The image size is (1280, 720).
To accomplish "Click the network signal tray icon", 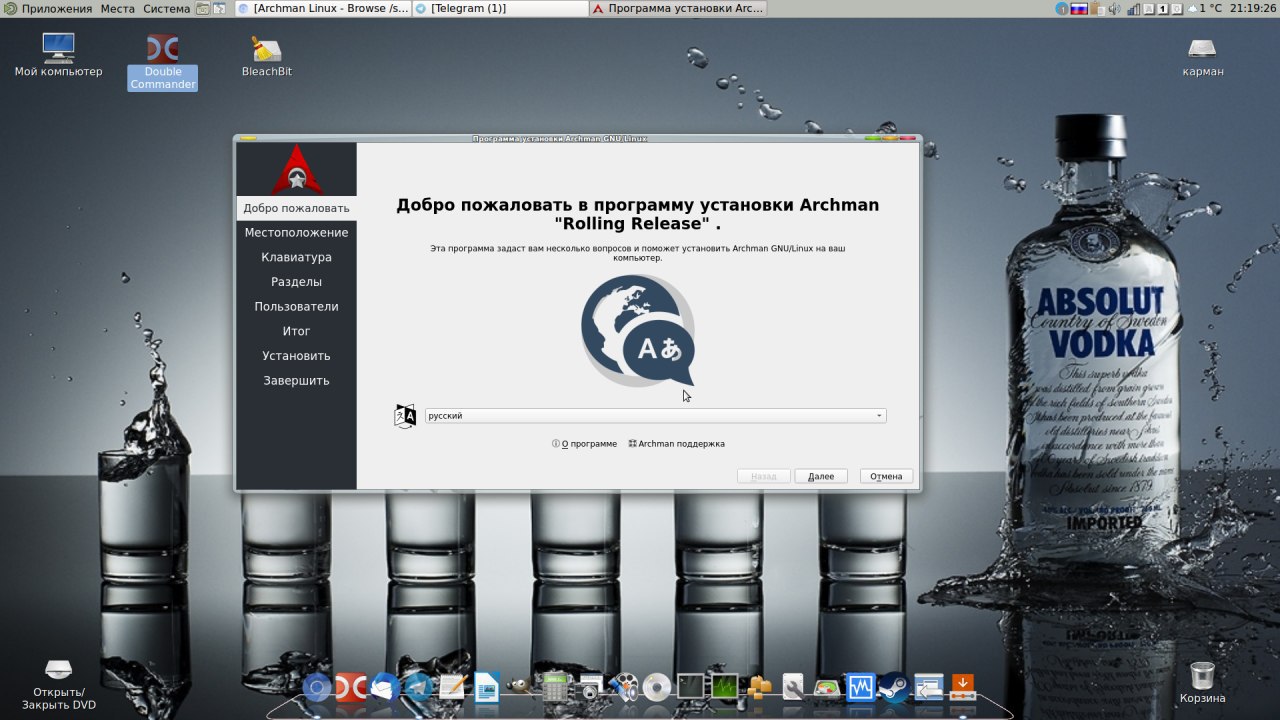I will [1135, 9].
